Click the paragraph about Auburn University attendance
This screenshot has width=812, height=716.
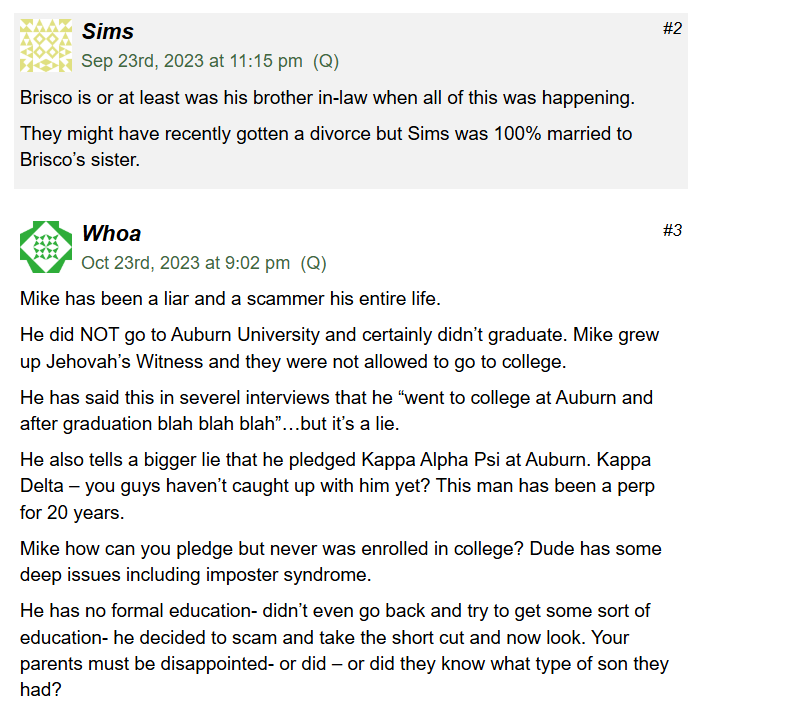[x=339, y=348]
